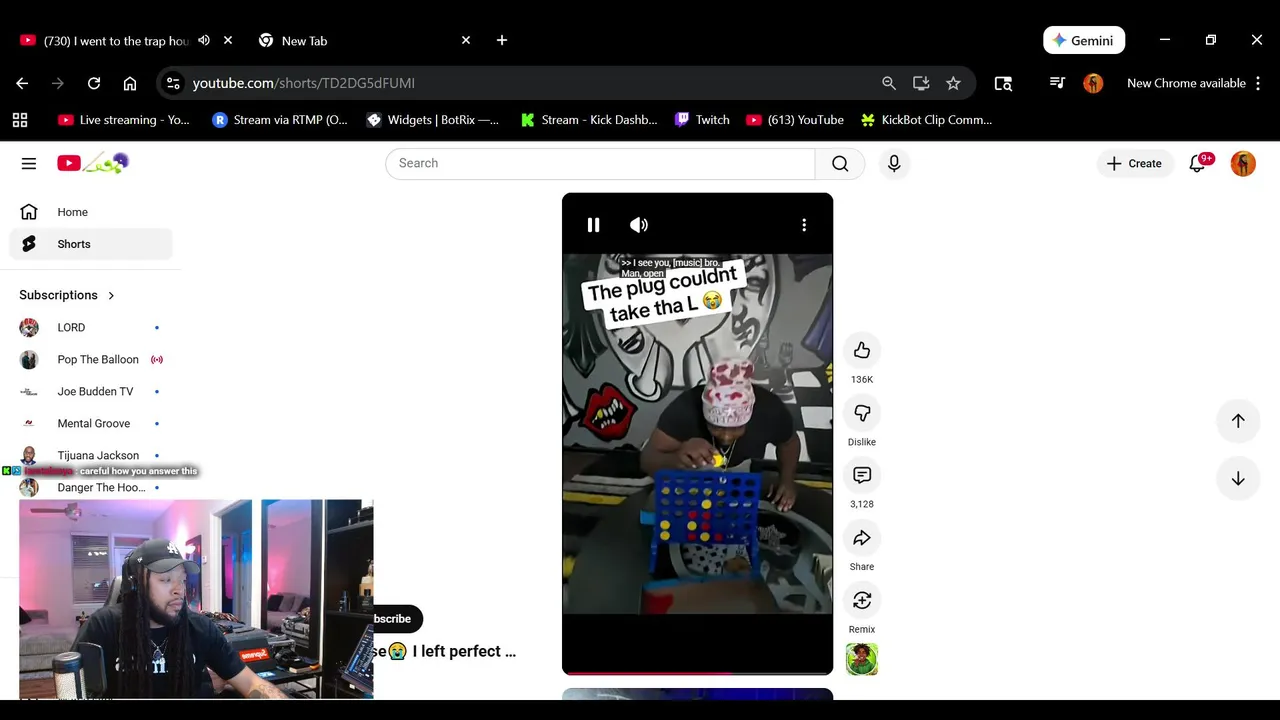
Task: Open the LORD subscription channel
Action: point(91,327)
